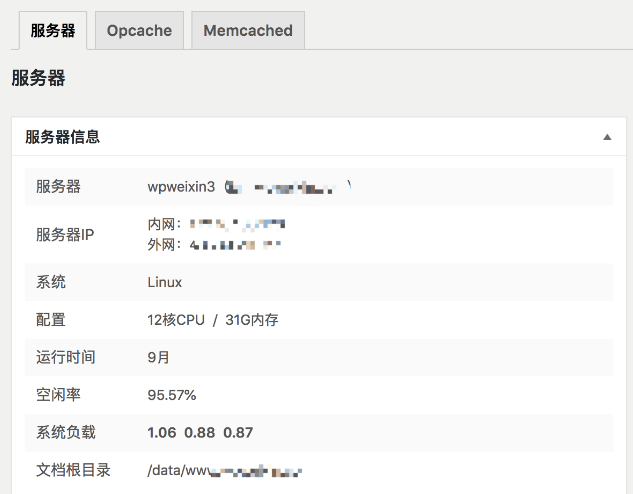Click the 配置 row label
Image resolution: width=633 pixels, height=494 pixels.
[51, 320]
